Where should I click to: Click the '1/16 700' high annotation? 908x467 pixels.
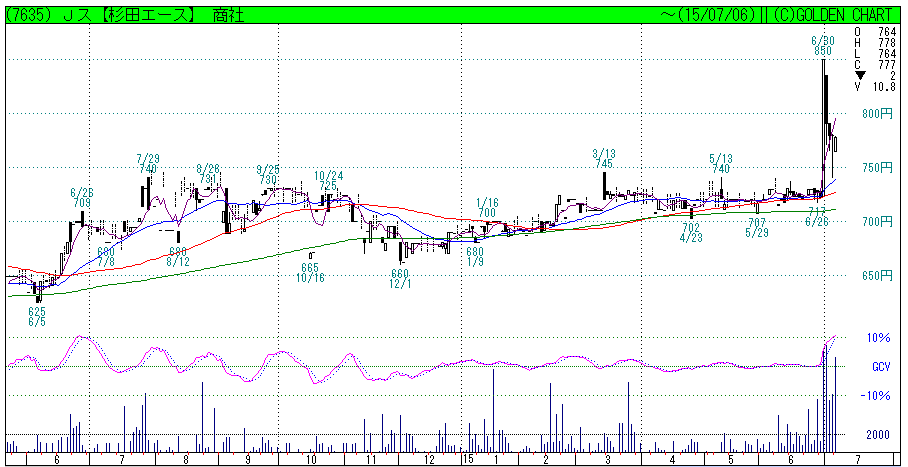pos(486,209)
